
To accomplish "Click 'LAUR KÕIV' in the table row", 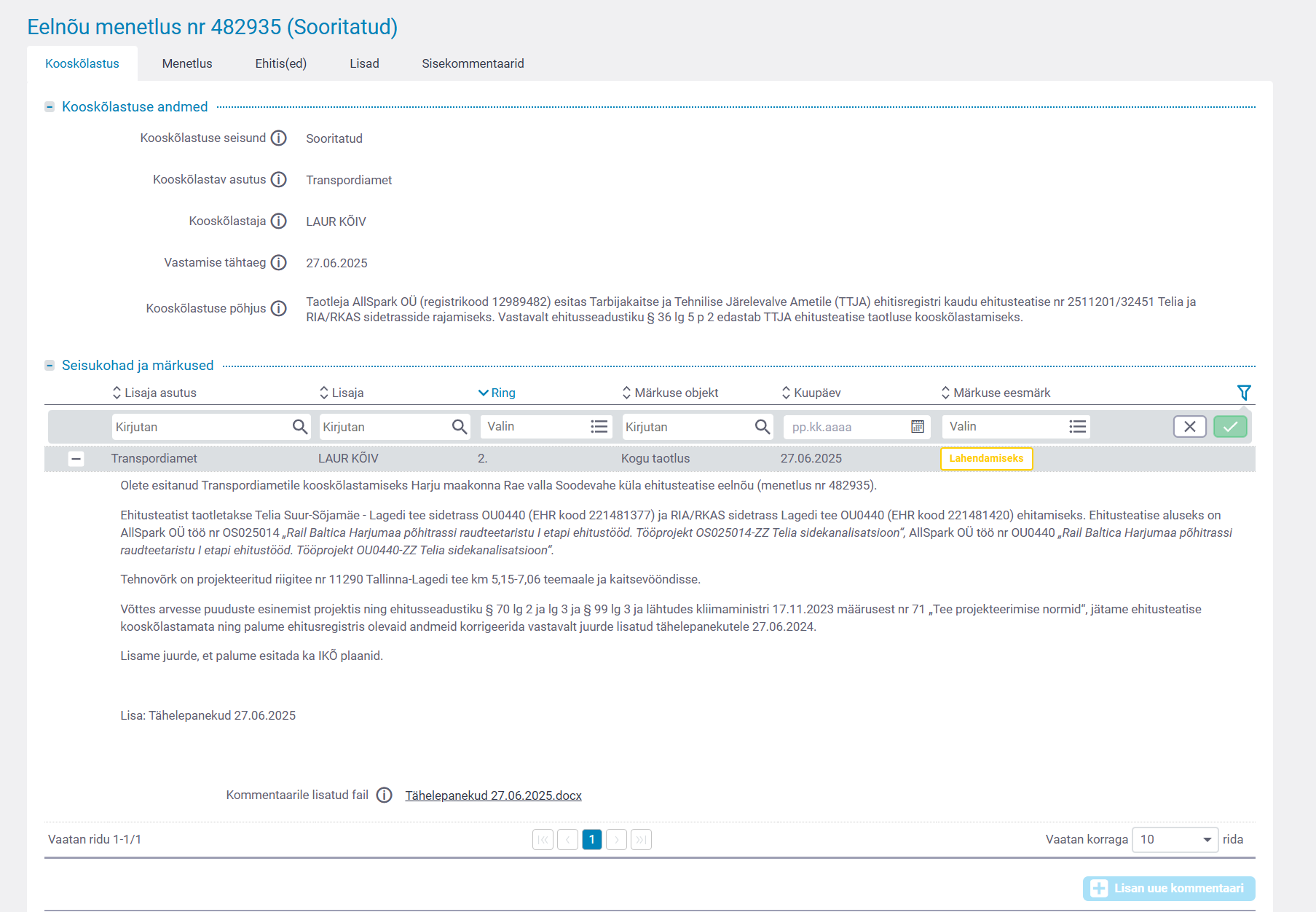I will (x=348, y=459).
